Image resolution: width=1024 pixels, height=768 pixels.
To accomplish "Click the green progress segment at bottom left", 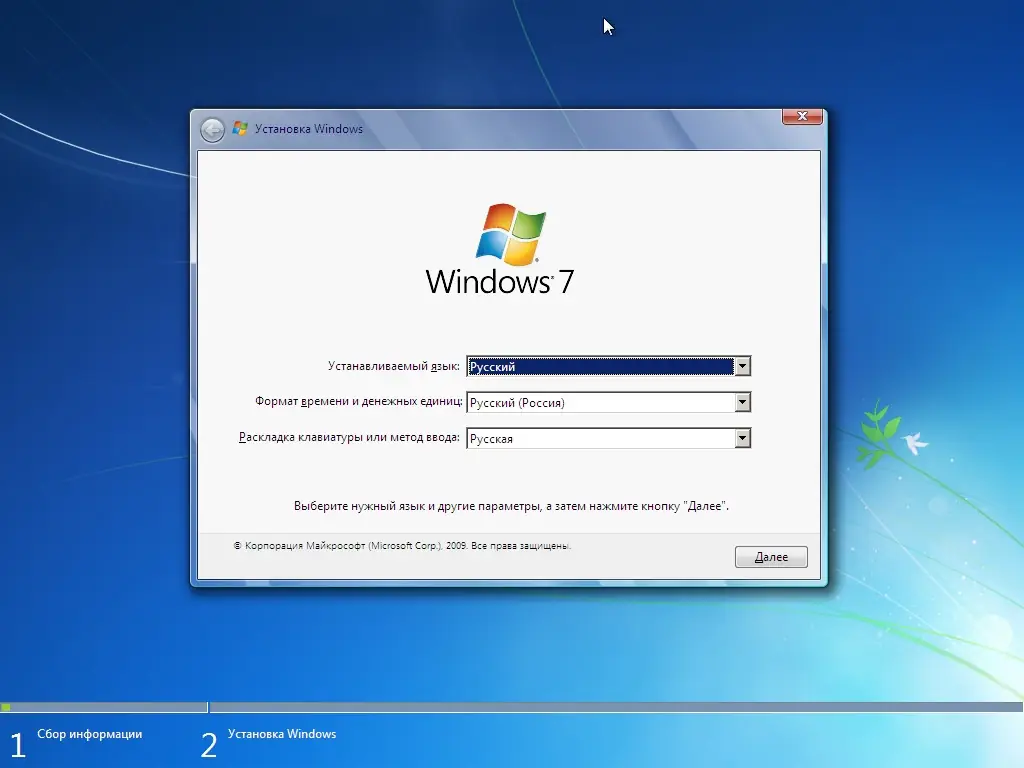I will 7,705.
